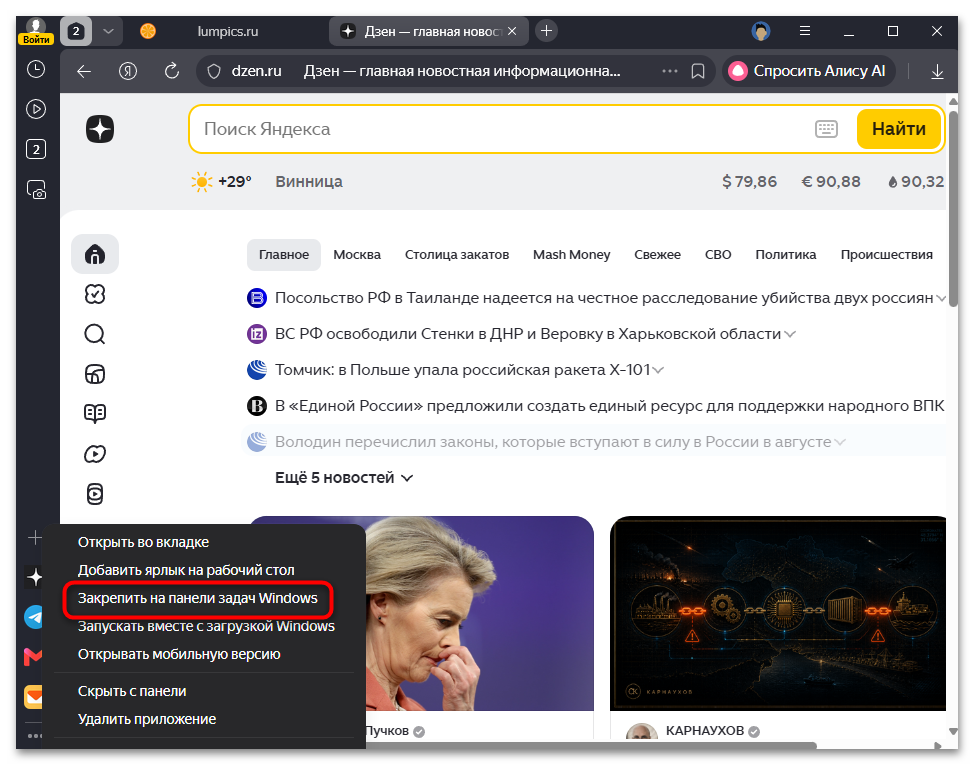Open on-screen keyboard icon in search
974x765 pixels.
point(826,129)
